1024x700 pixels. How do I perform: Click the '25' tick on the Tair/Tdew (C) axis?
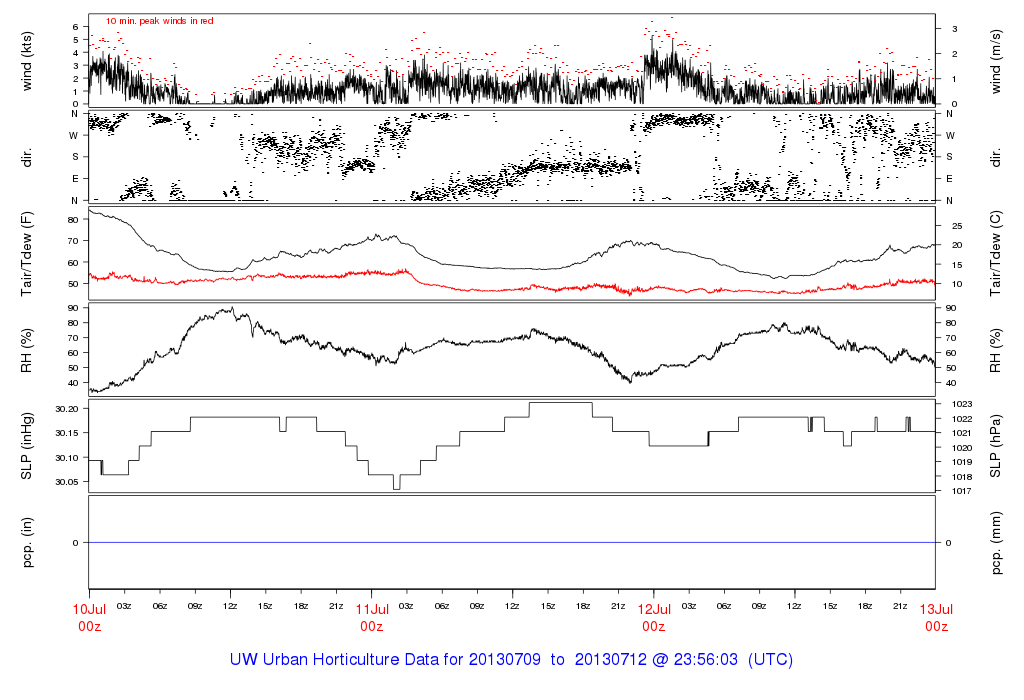(957, 226)
